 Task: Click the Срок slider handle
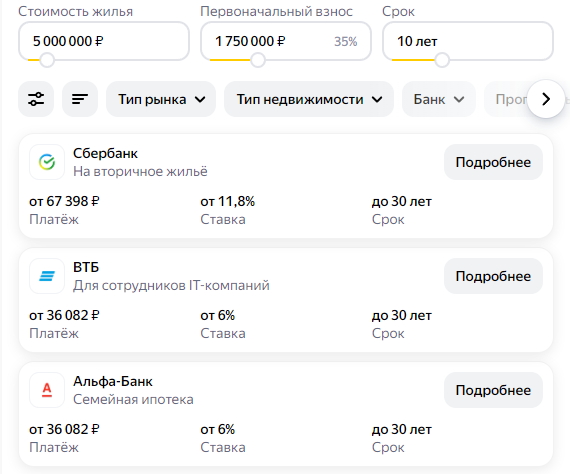442,60
